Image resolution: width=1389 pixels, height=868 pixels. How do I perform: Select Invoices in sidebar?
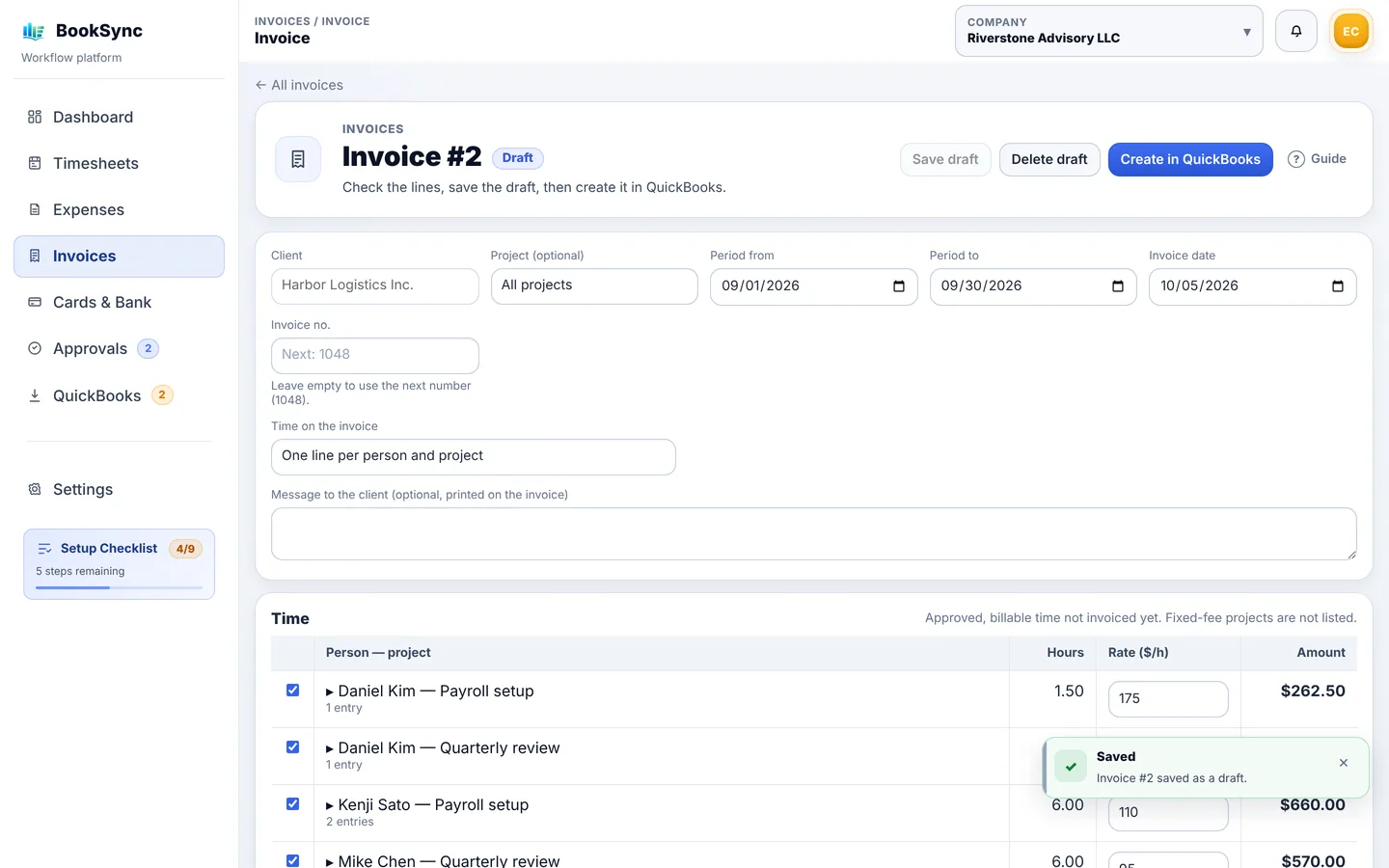119,257
